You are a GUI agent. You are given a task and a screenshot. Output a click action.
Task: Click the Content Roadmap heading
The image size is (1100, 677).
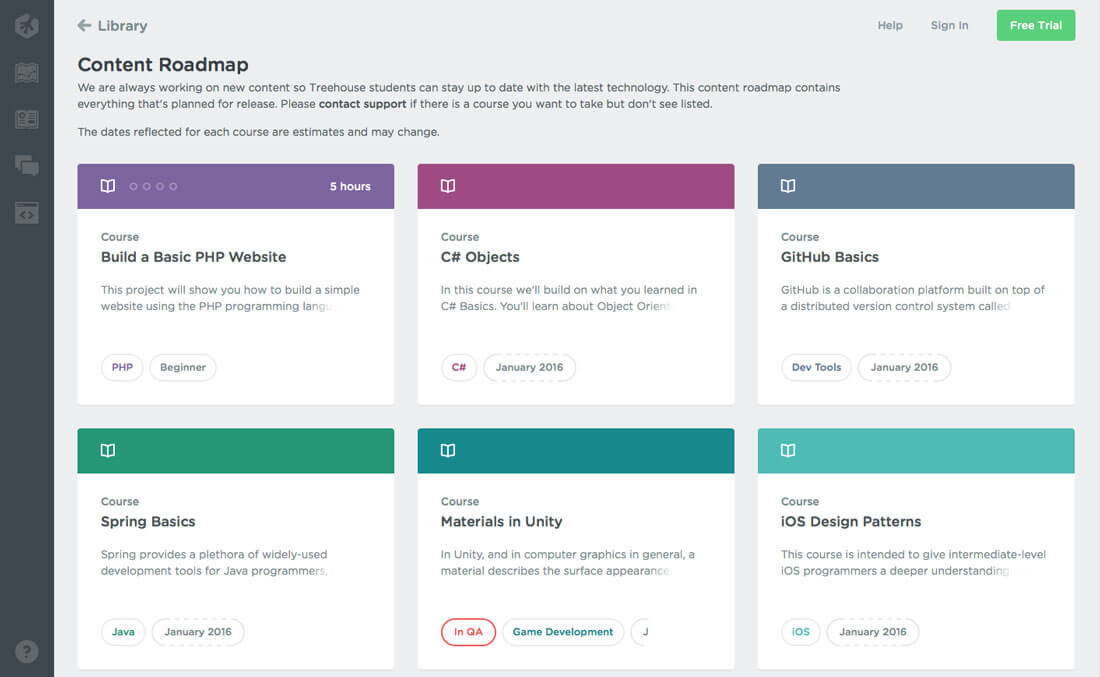coord(163,65)
